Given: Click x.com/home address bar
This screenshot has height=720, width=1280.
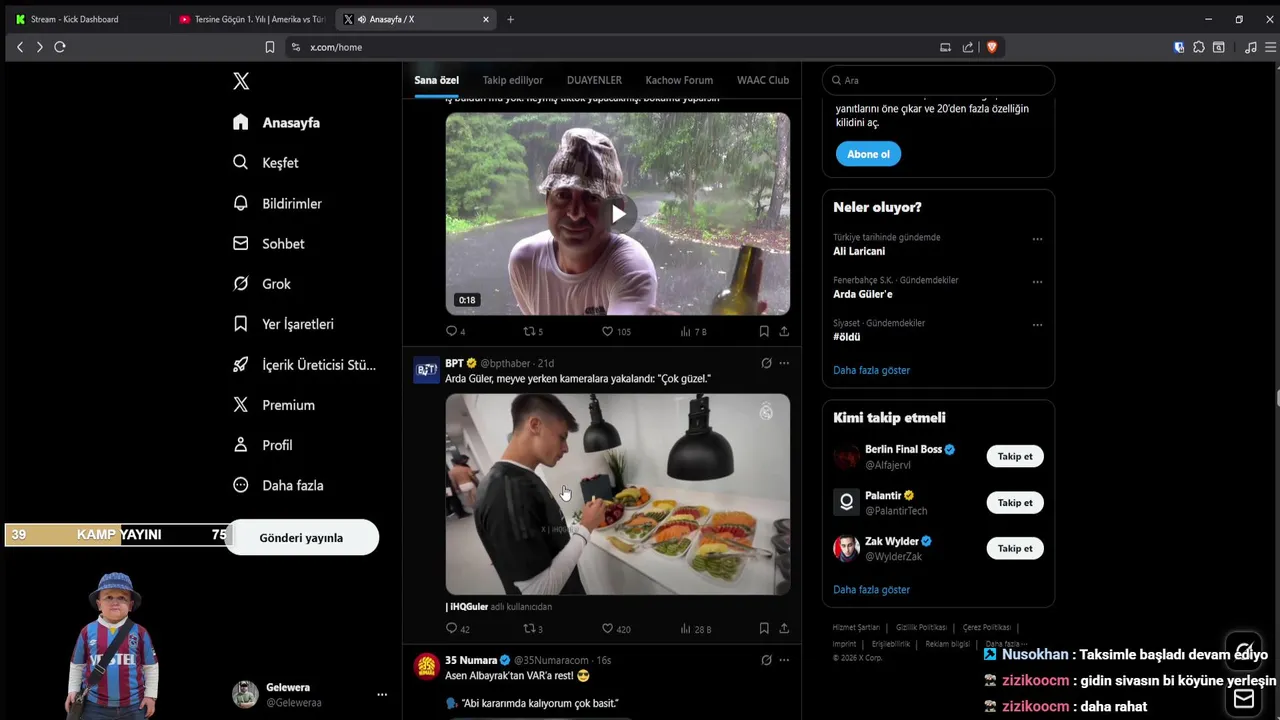Looking at the screenshot, I should pos(336,47).
